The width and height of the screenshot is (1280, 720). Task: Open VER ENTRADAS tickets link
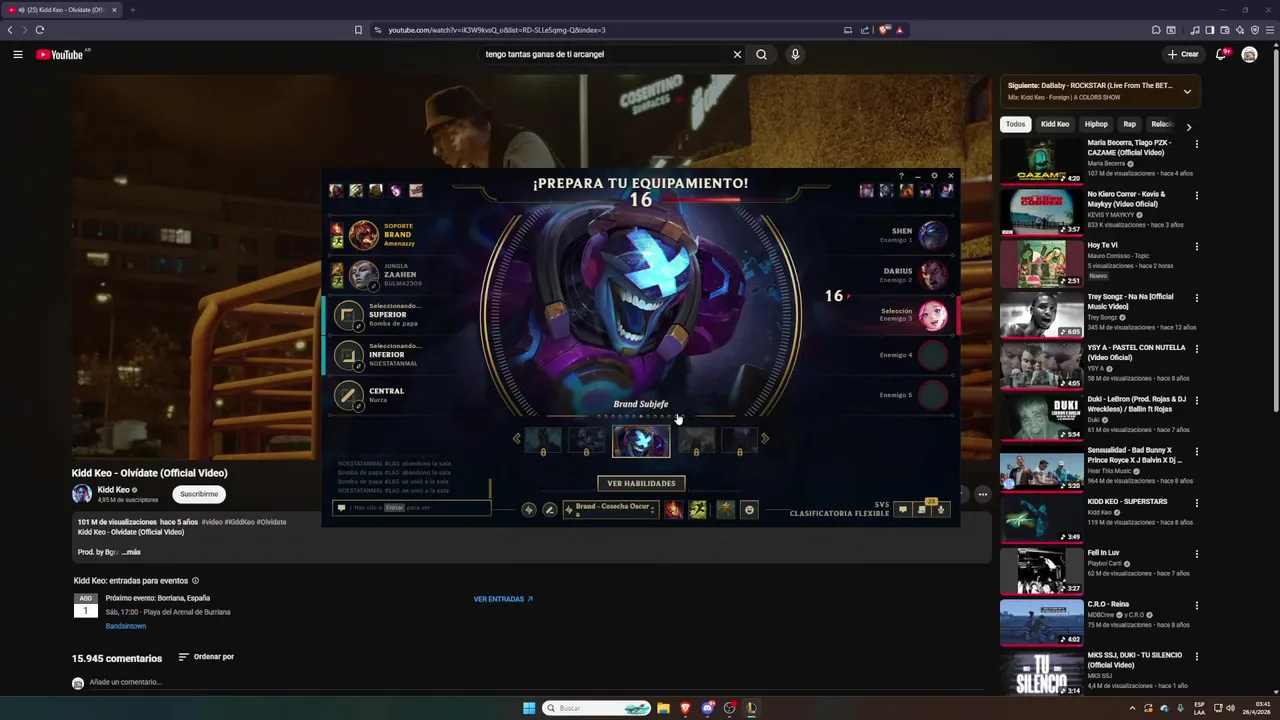(503, 599)
